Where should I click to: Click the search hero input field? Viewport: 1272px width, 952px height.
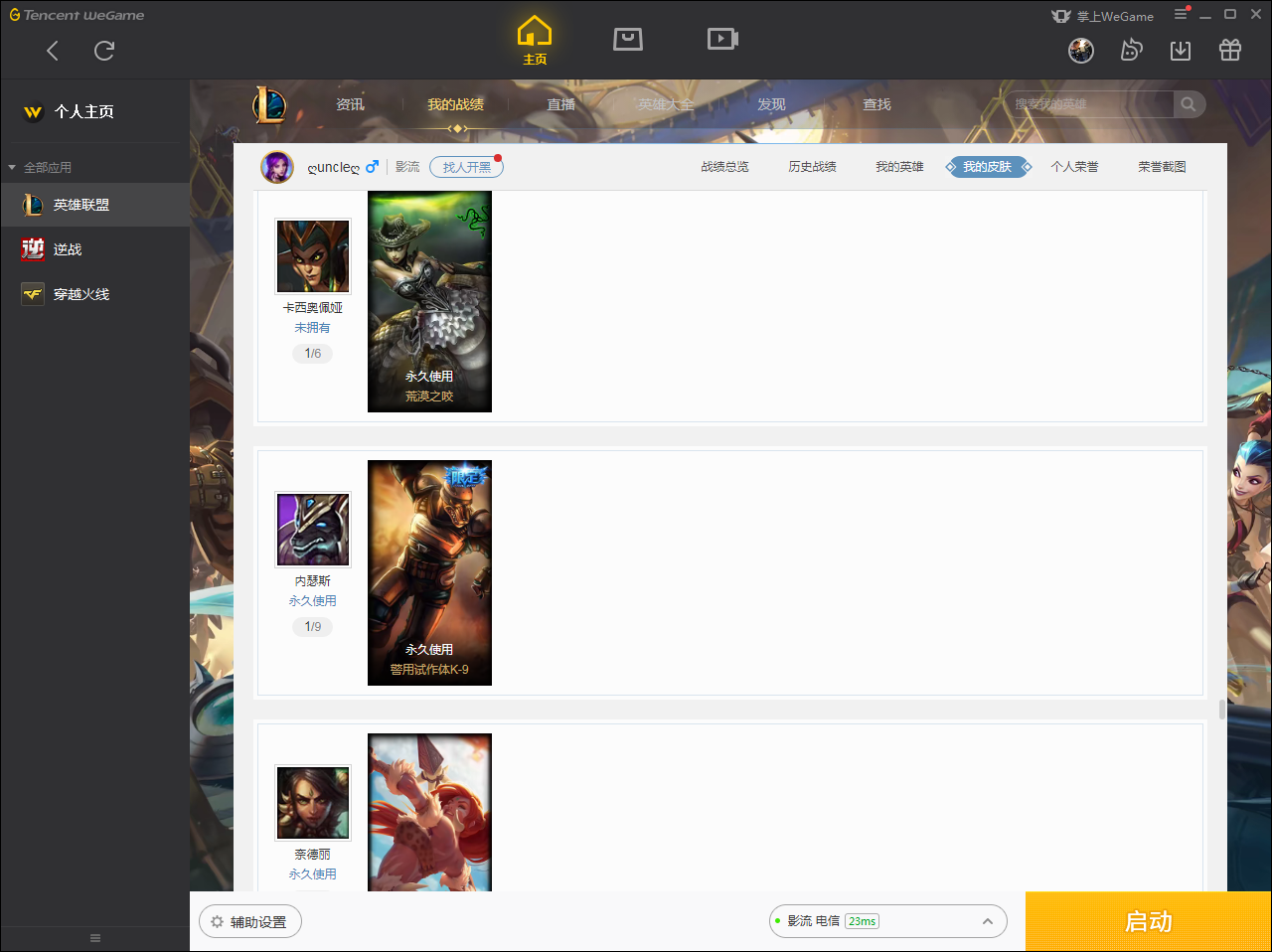1090,104
